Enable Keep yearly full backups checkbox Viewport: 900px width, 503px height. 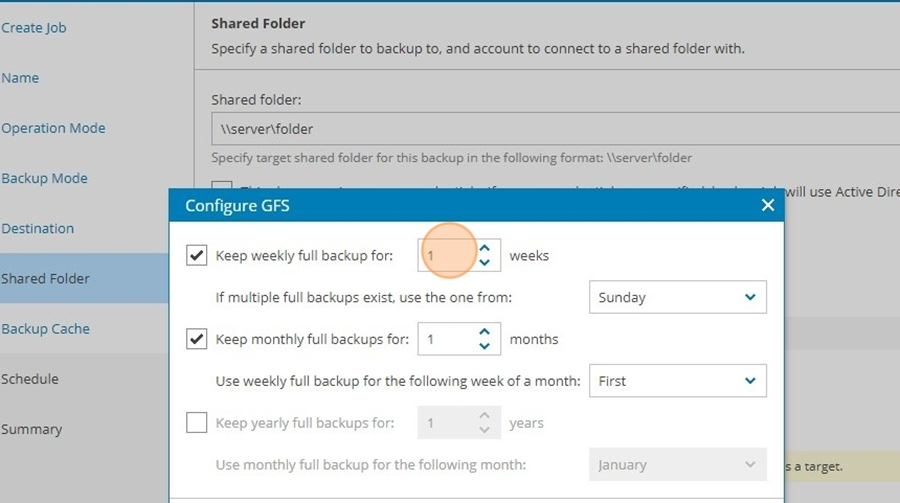pyautogui.click(x=196, y=423)
